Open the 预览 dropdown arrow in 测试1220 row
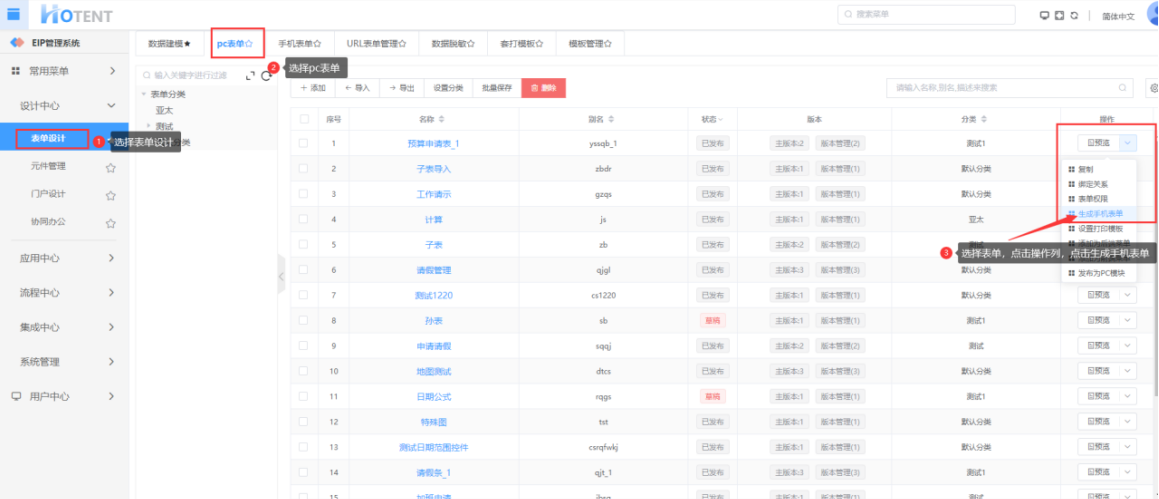This screenshot has width=1159, height=499. coord(1128,295)
